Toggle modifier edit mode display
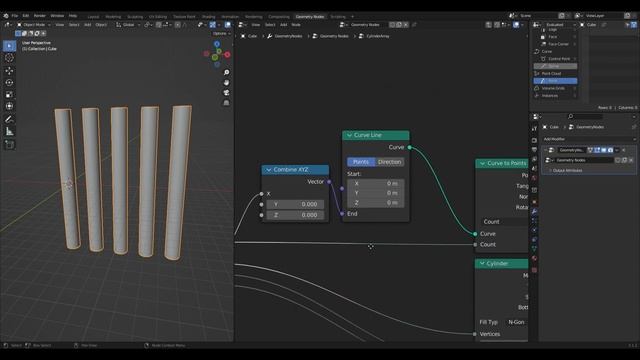 597,150
